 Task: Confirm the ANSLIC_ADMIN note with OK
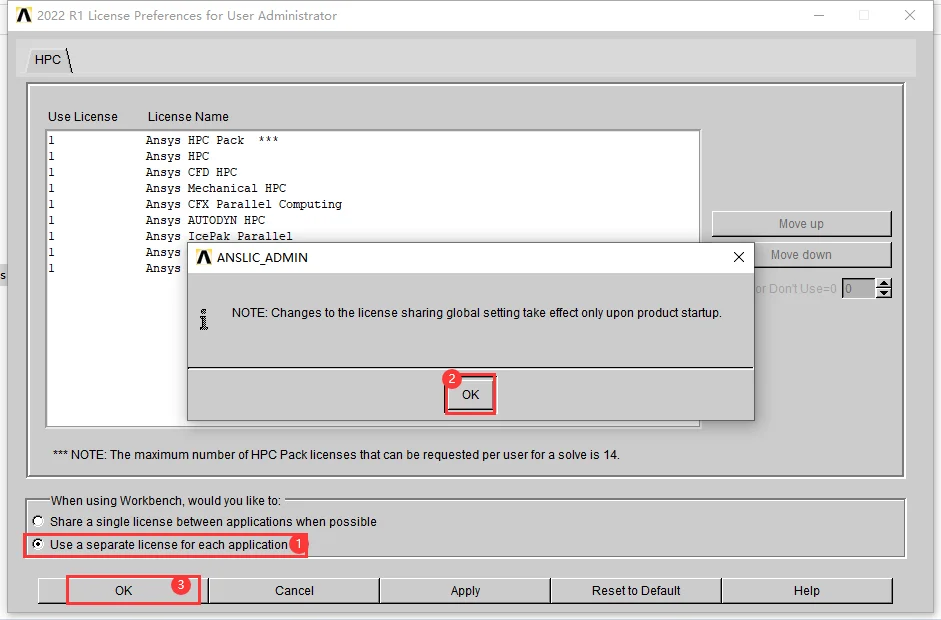click(470, 394)
